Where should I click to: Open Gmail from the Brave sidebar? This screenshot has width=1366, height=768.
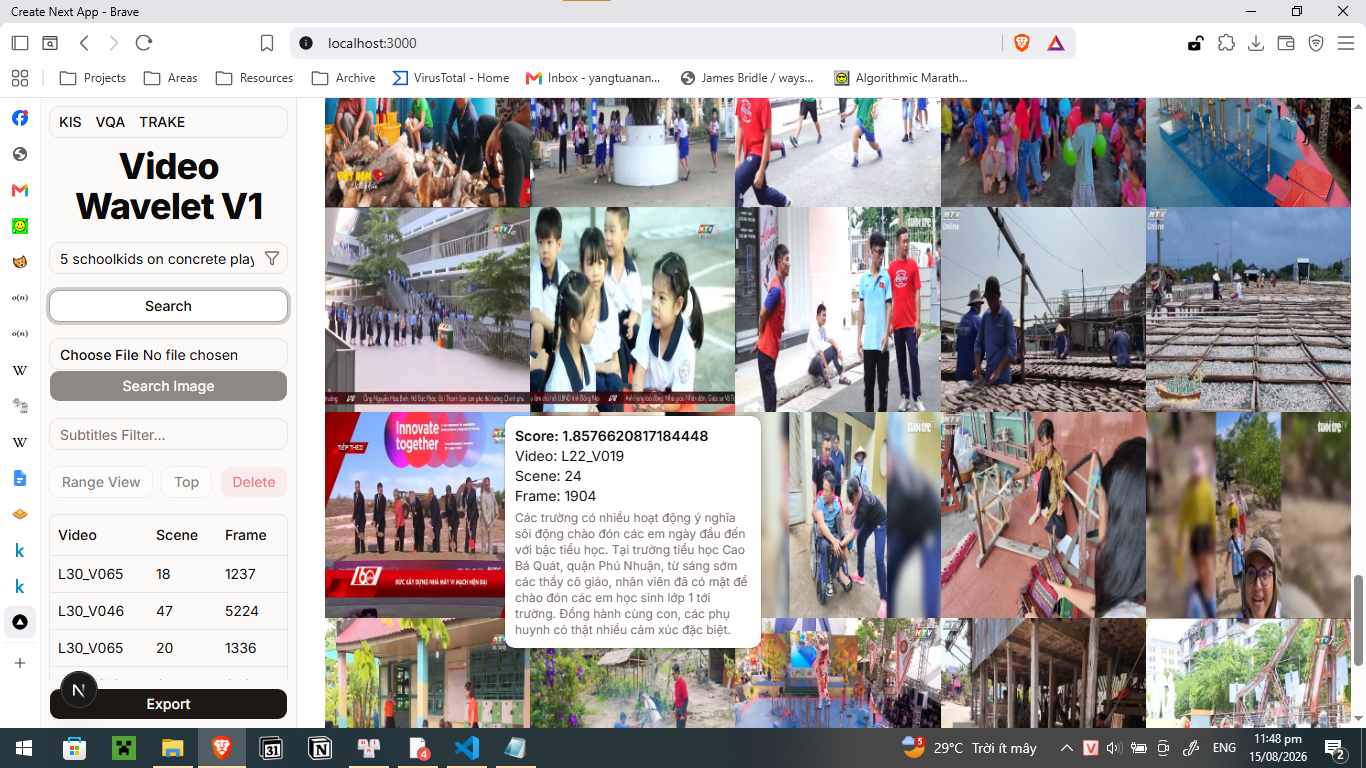[x=20, y=190]
